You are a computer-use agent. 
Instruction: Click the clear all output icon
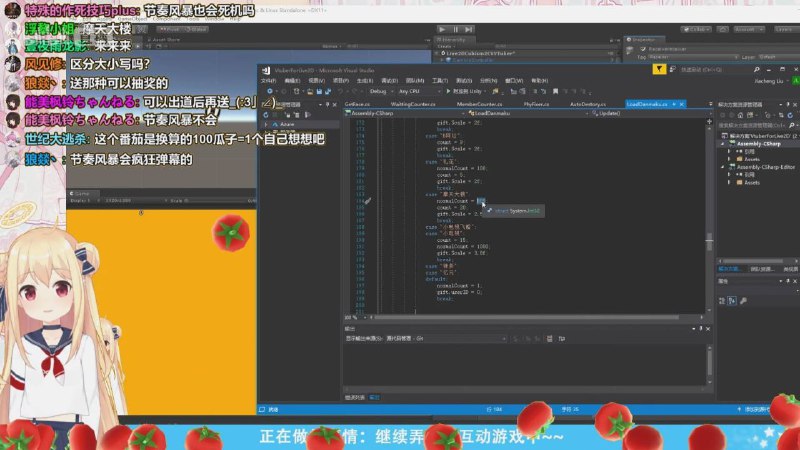(x=549, y=338)
